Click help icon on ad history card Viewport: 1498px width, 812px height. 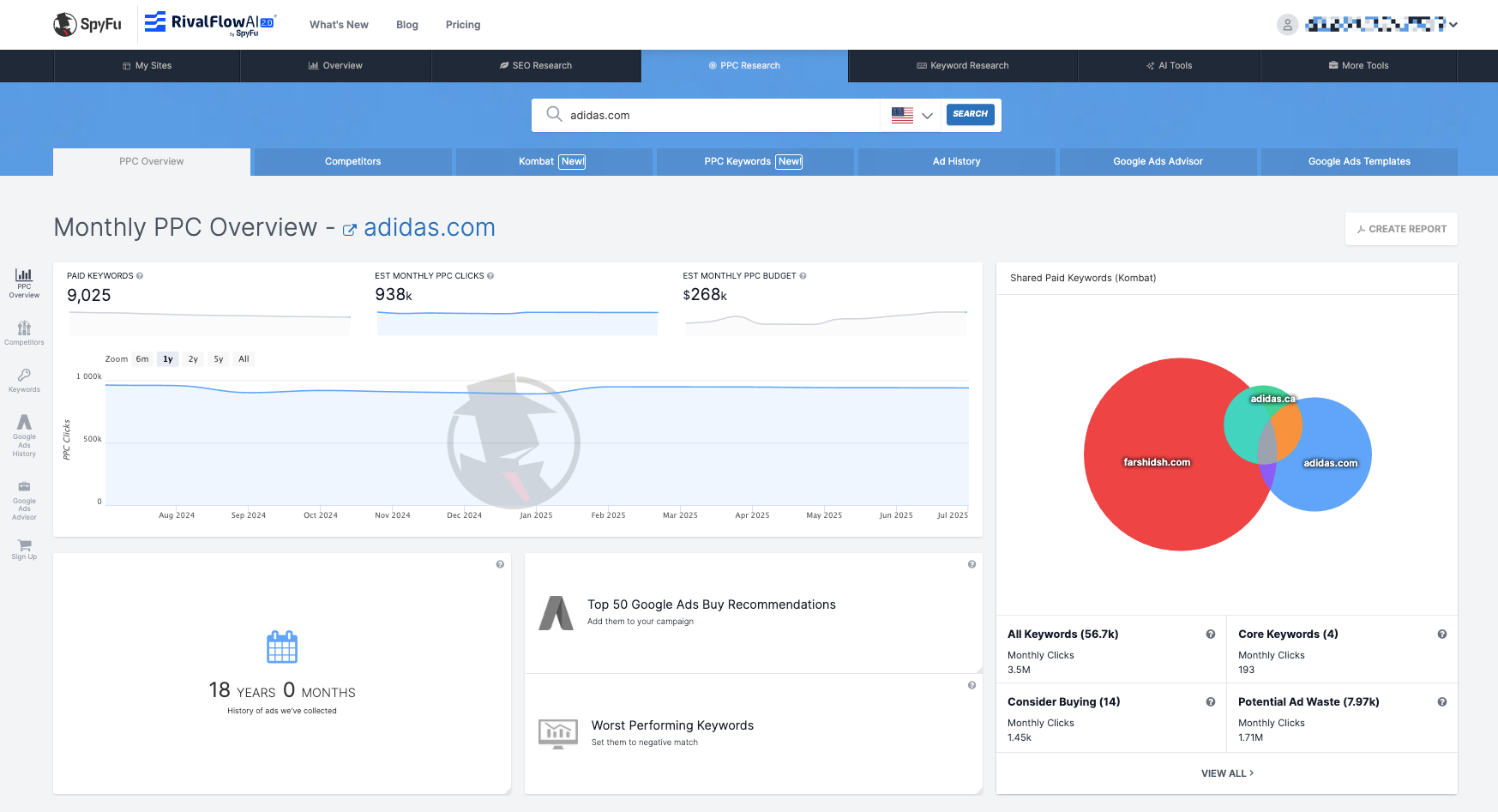click(500, 564)
